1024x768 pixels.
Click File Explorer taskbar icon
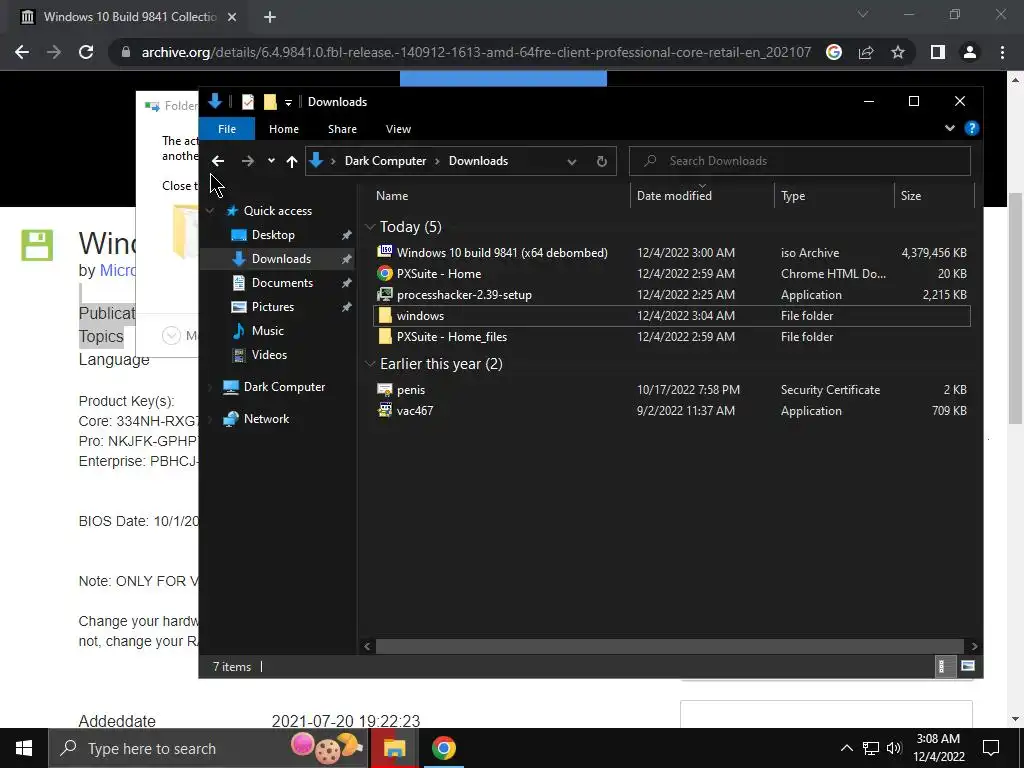(x=394, y=748)
